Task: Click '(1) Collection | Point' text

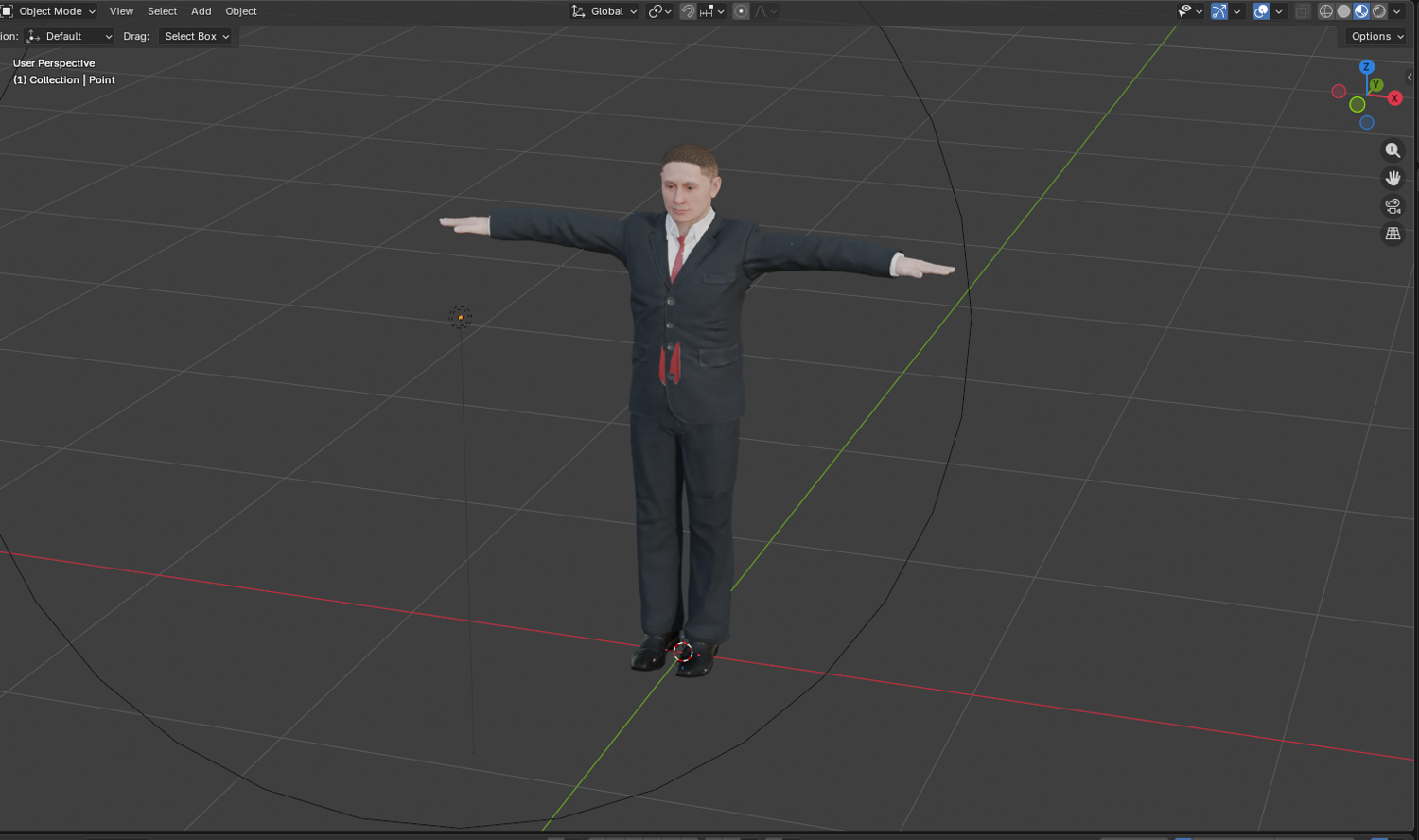Action: [63, 80]
